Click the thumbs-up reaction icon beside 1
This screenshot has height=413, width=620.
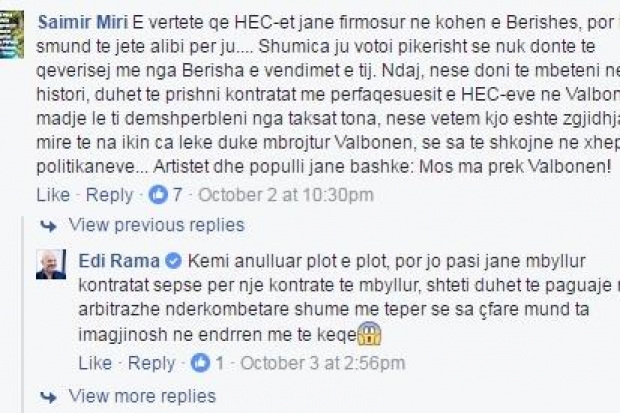coord(201,361)
